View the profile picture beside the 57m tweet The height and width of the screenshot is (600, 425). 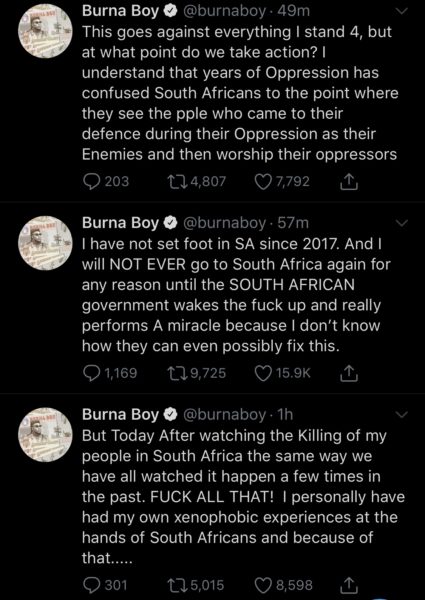pyautogui.click(x=45, y=243)
